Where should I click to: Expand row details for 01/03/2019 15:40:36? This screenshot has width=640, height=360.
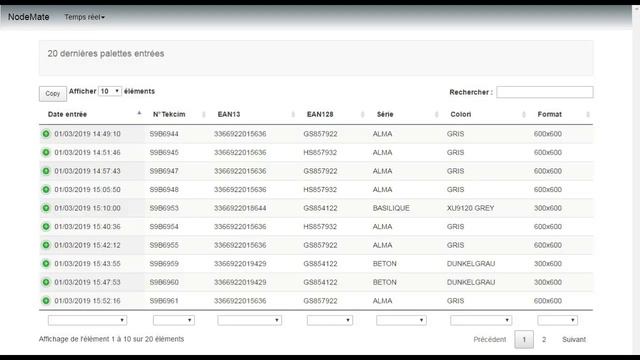pyautogui.click(x=46, y=227)
